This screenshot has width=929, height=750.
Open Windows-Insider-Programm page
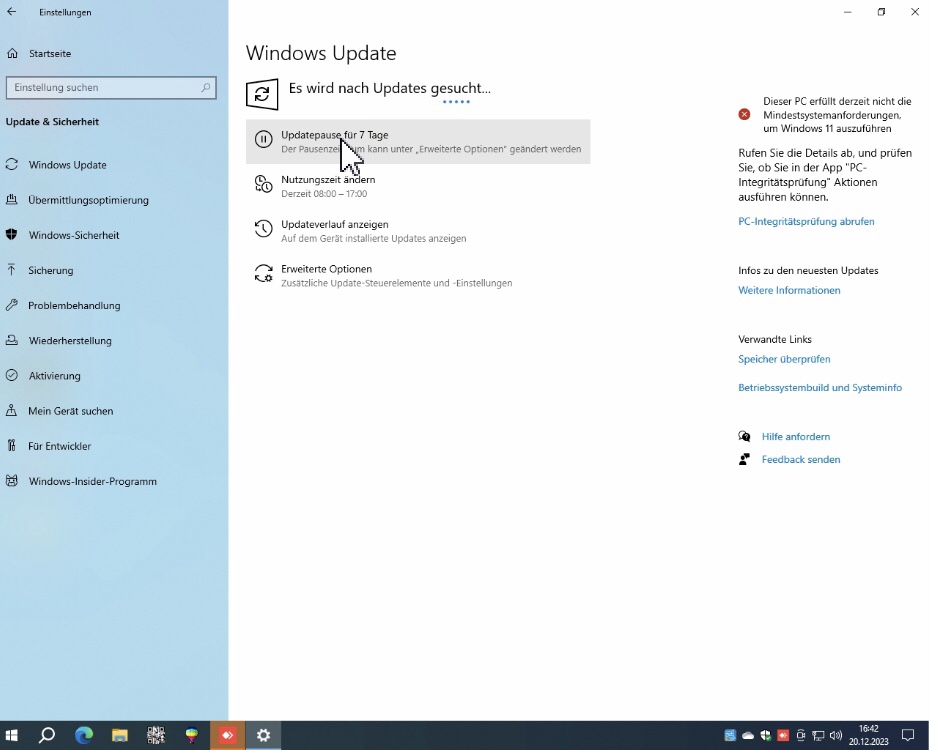(x=92, y=482)
